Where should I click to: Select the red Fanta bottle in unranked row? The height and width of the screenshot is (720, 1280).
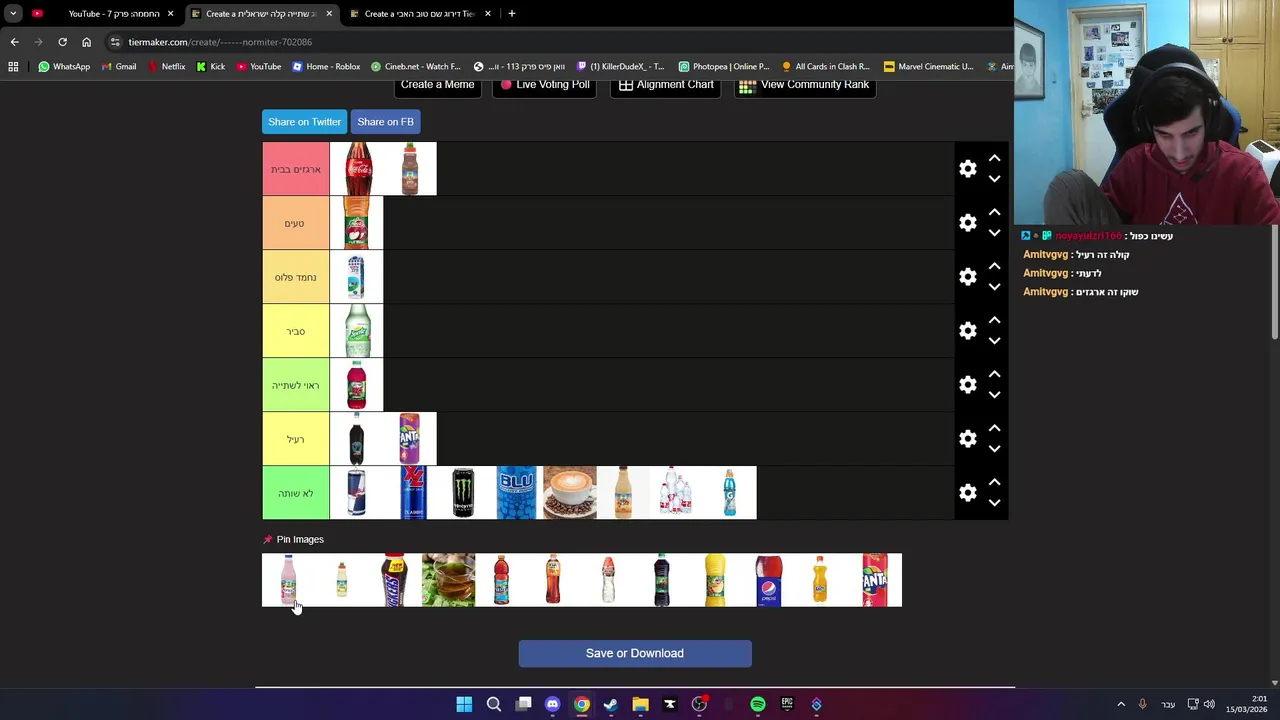tap(875, 580)
